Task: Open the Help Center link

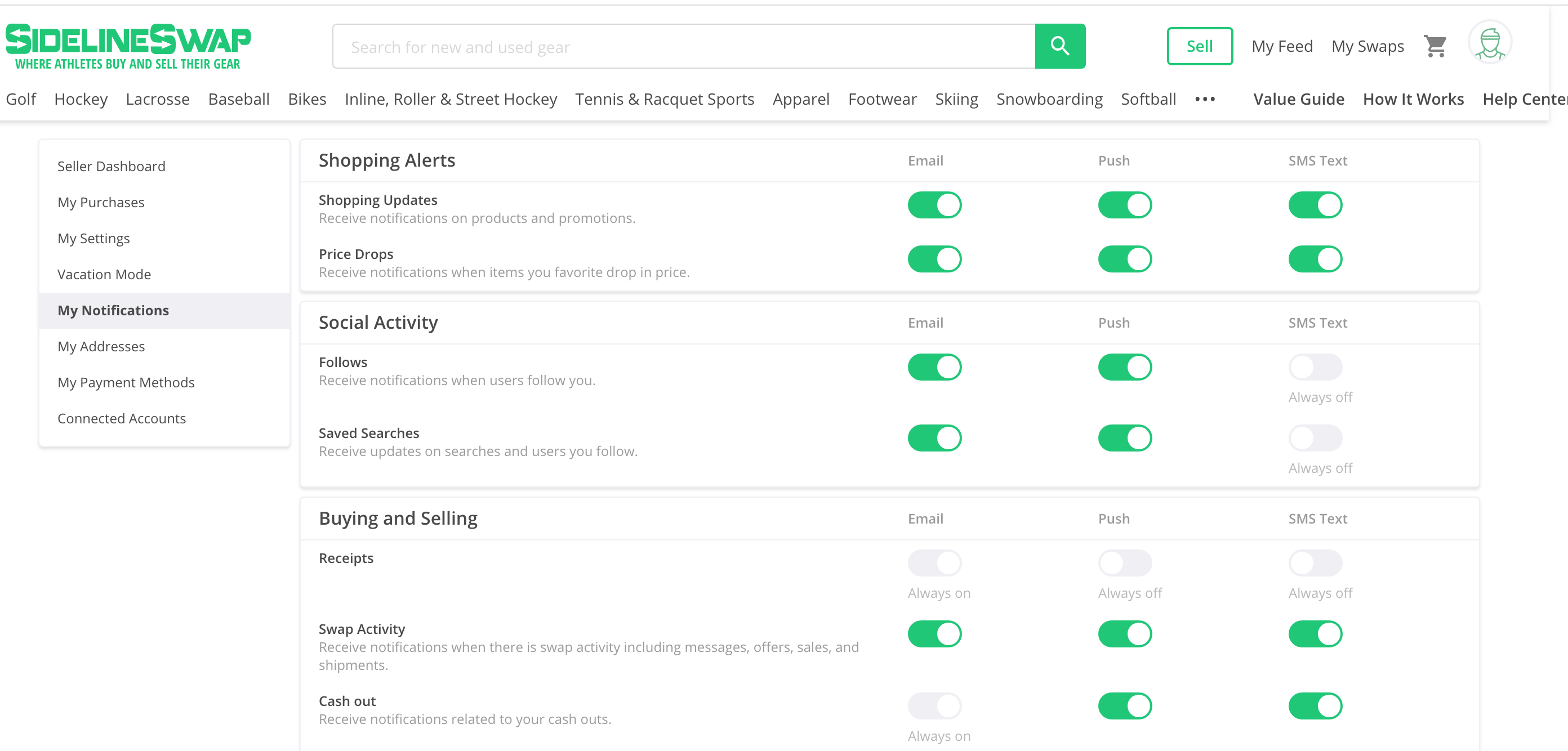Action: pyautogui.click(x=1525, y=99)
